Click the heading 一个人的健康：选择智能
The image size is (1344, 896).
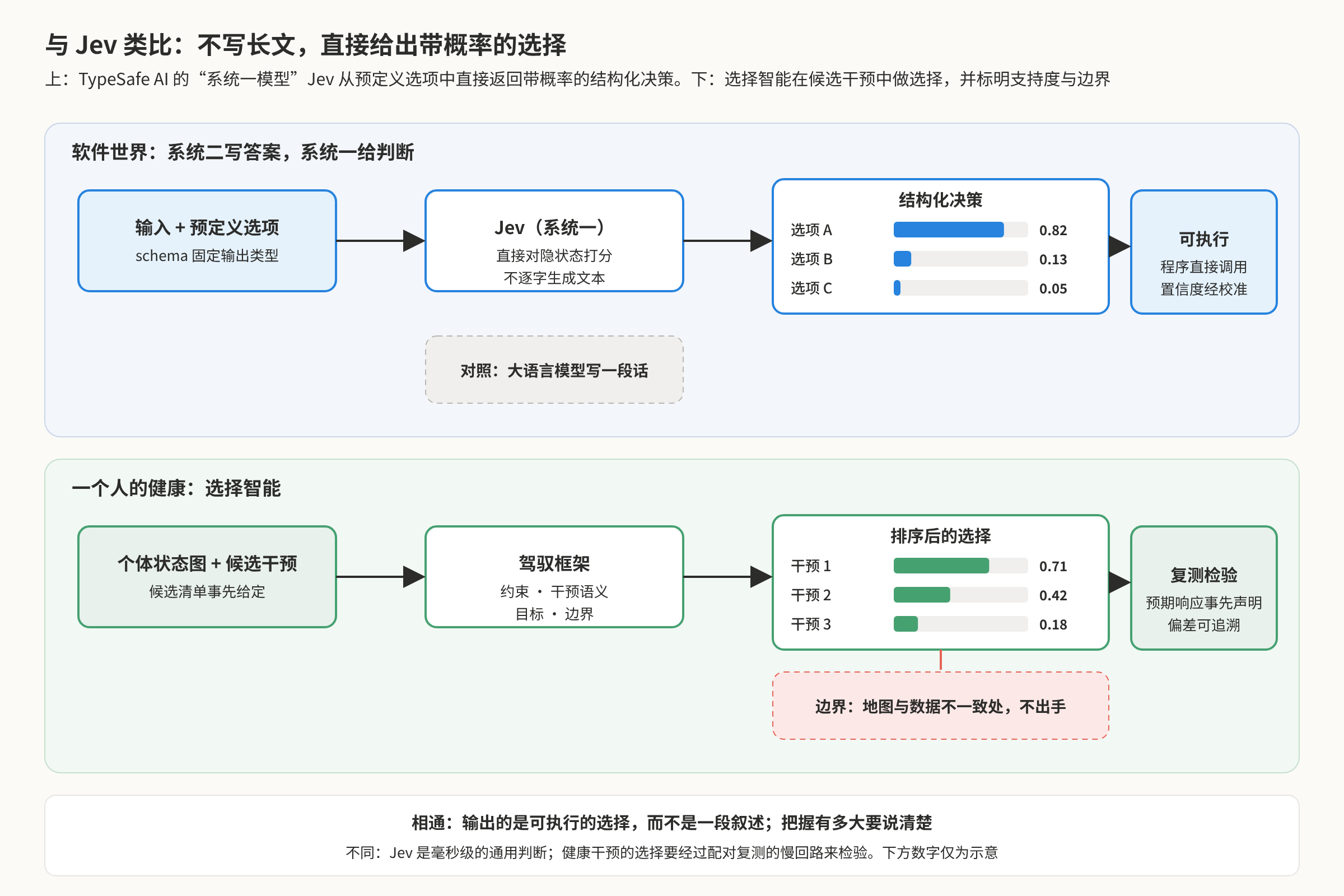176,488
